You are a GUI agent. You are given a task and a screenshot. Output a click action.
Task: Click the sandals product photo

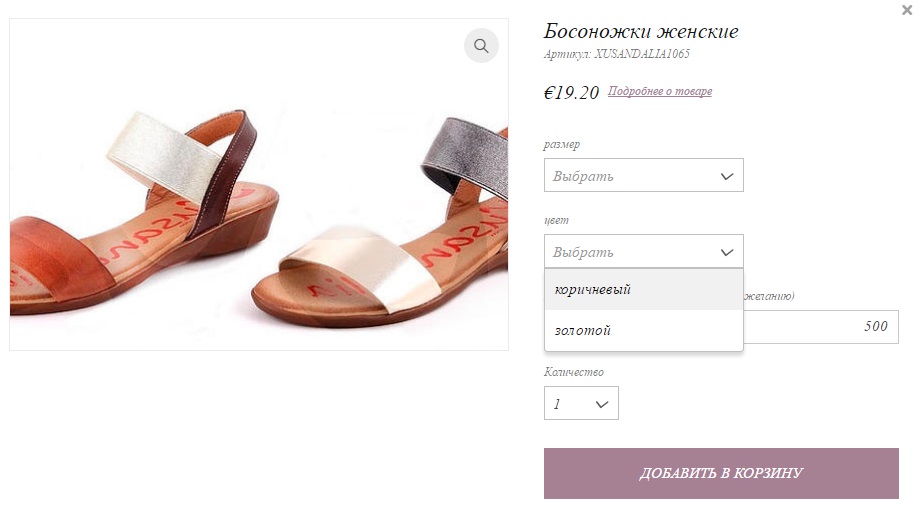[x=259, y=184]
